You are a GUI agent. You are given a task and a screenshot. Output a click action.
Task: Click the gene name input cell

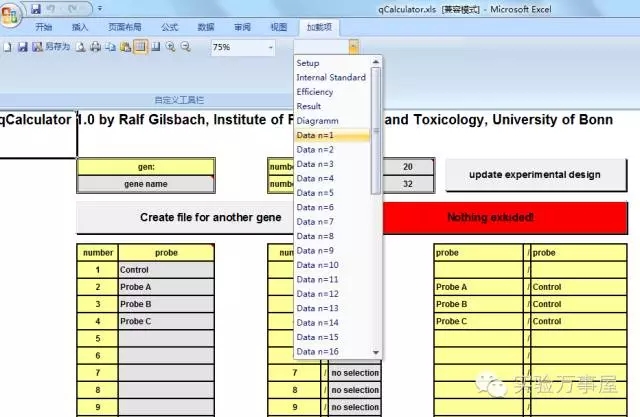146,184
